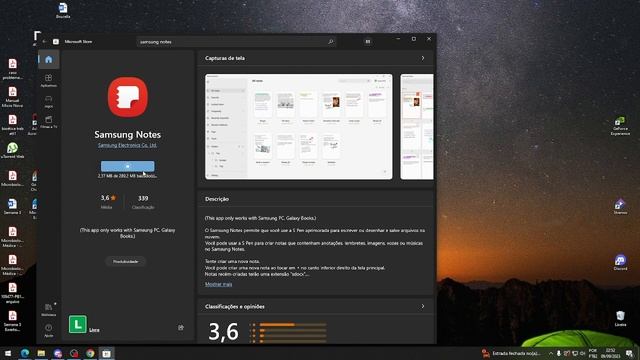Open the Discord desktop shortcut
The image size is (640, 360).
pyautogui.click(x=620, y=262)
